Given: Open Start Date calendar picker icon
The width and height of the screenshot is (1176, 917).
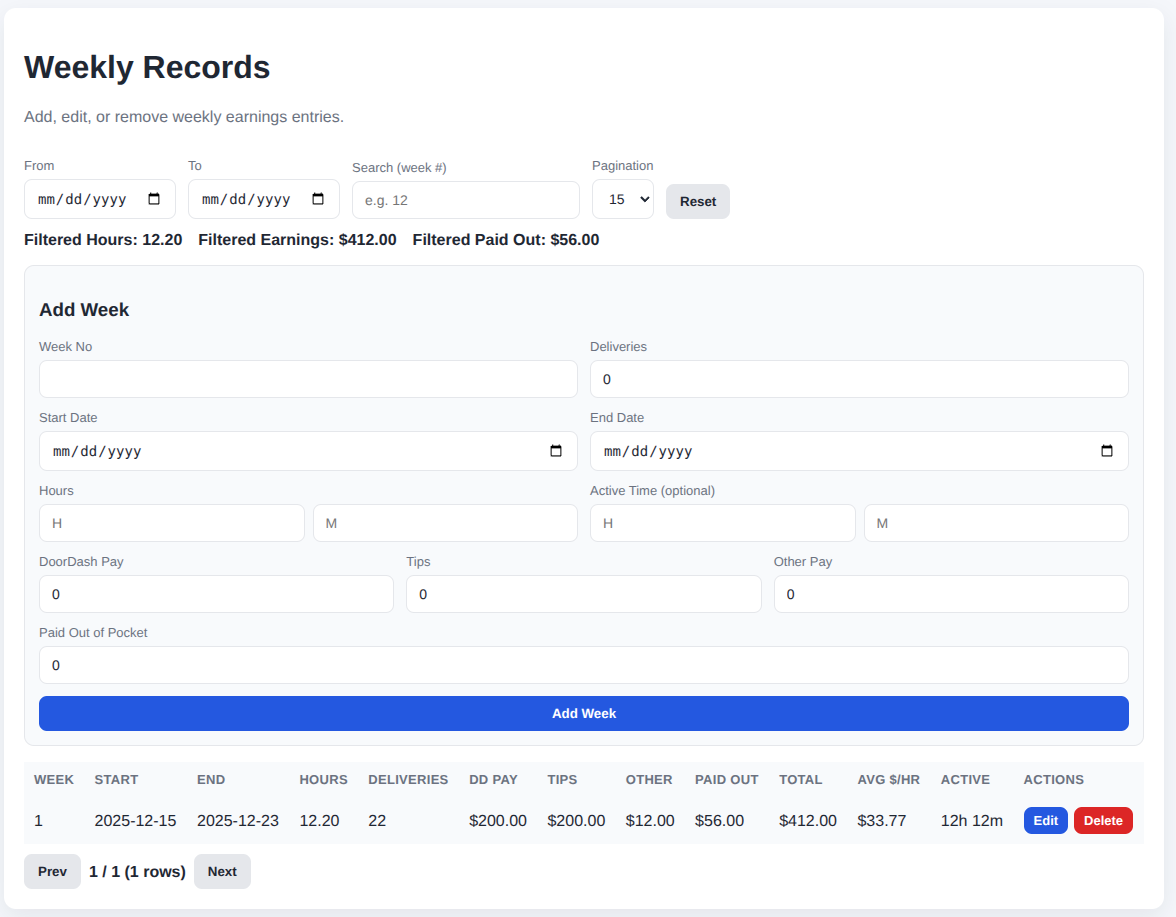Looking at the screenshot, I should click(x=556, y=451).
